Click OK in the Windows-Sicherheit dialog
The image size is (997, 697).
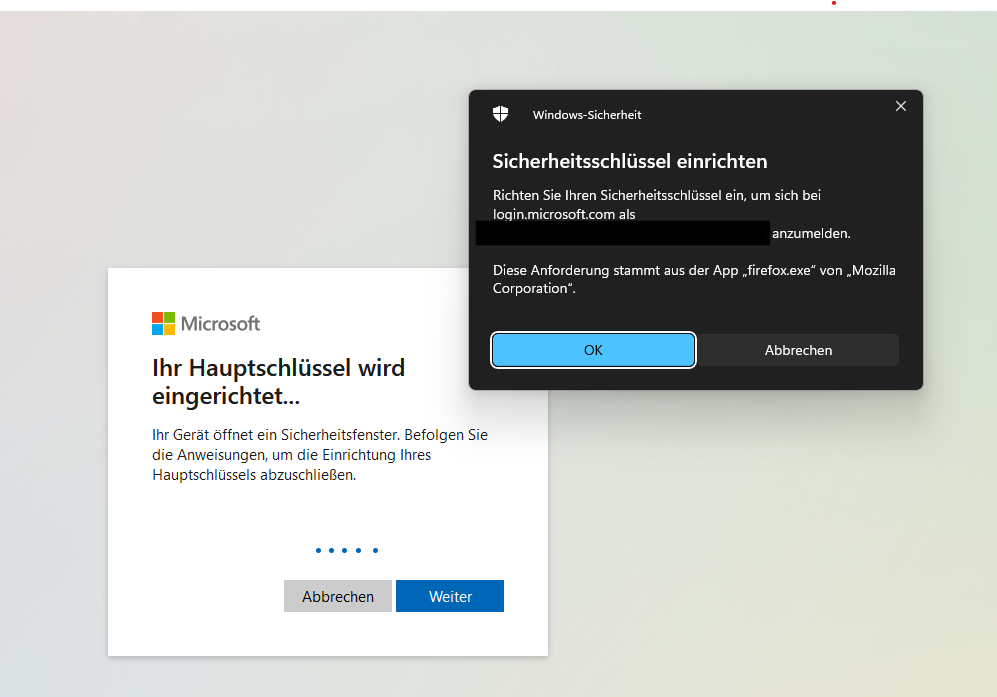click(593, 350)
